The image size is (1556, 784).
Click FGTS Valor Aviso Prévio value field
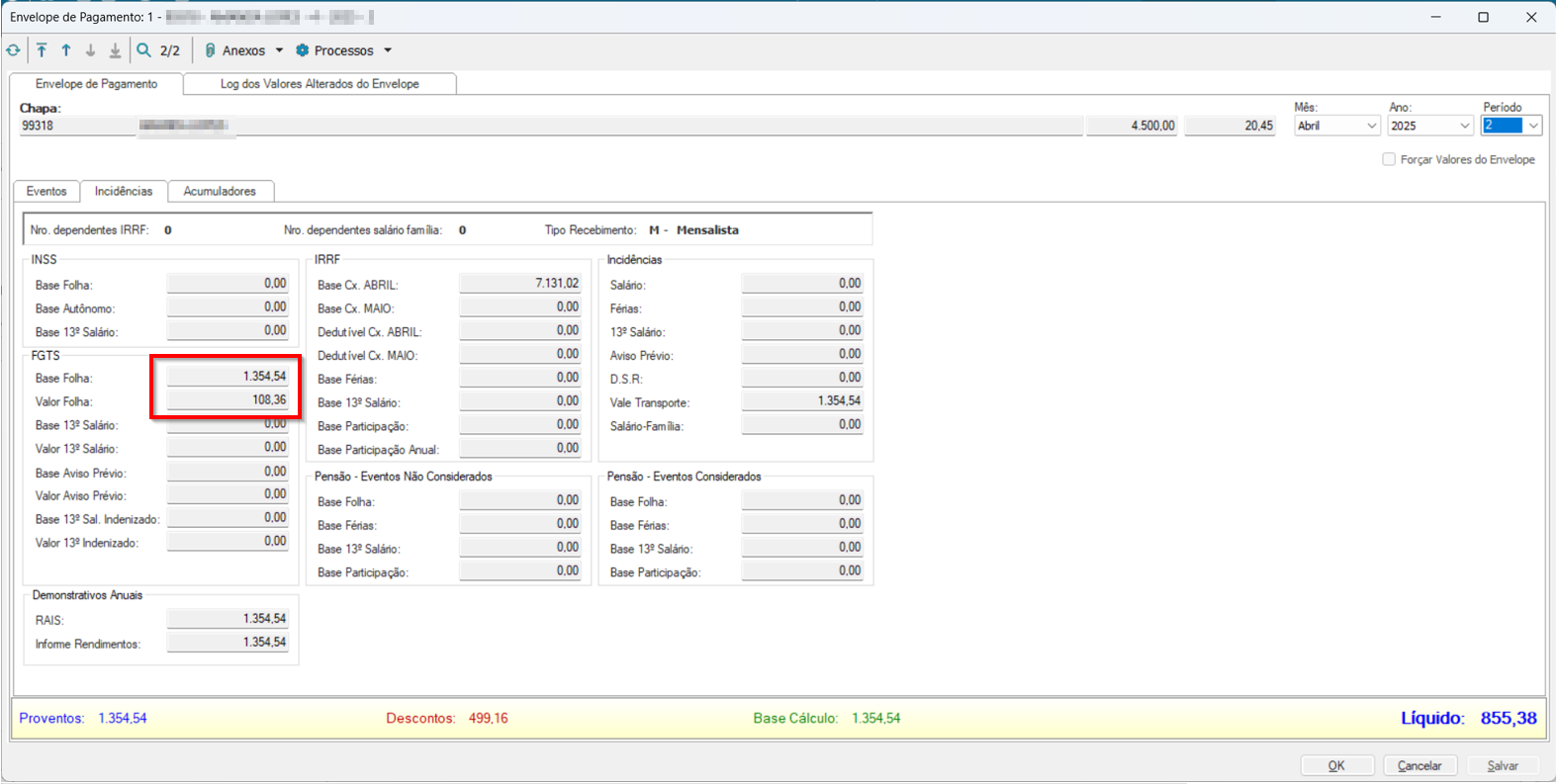click(228, 494)
